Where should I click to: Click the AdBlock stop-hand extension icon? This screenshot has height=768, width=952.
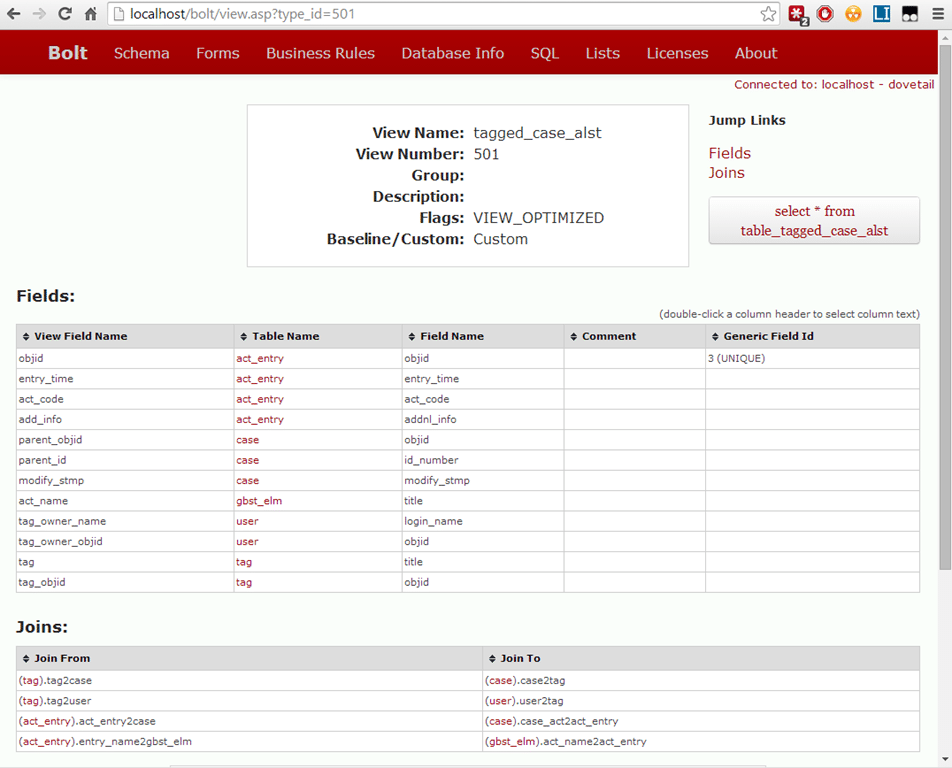coord(824,14)
